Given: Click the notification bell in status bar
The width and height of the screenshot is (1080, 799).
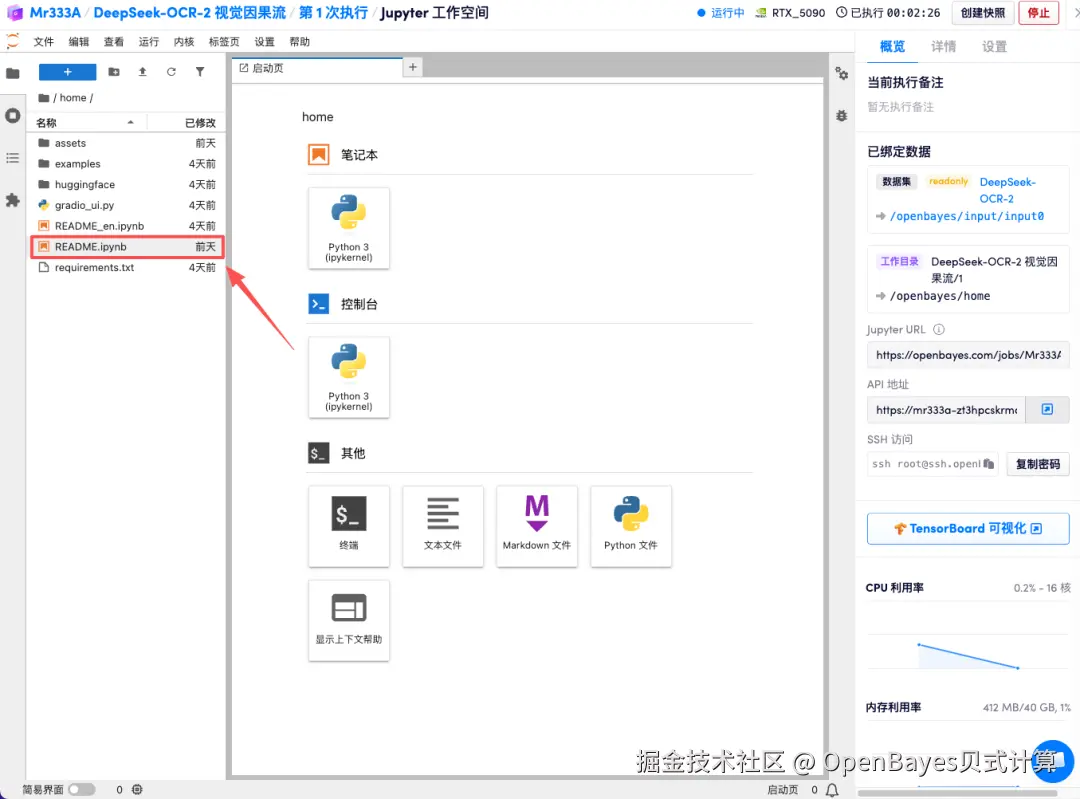Looking at the screenshot, I should [832, 789].
